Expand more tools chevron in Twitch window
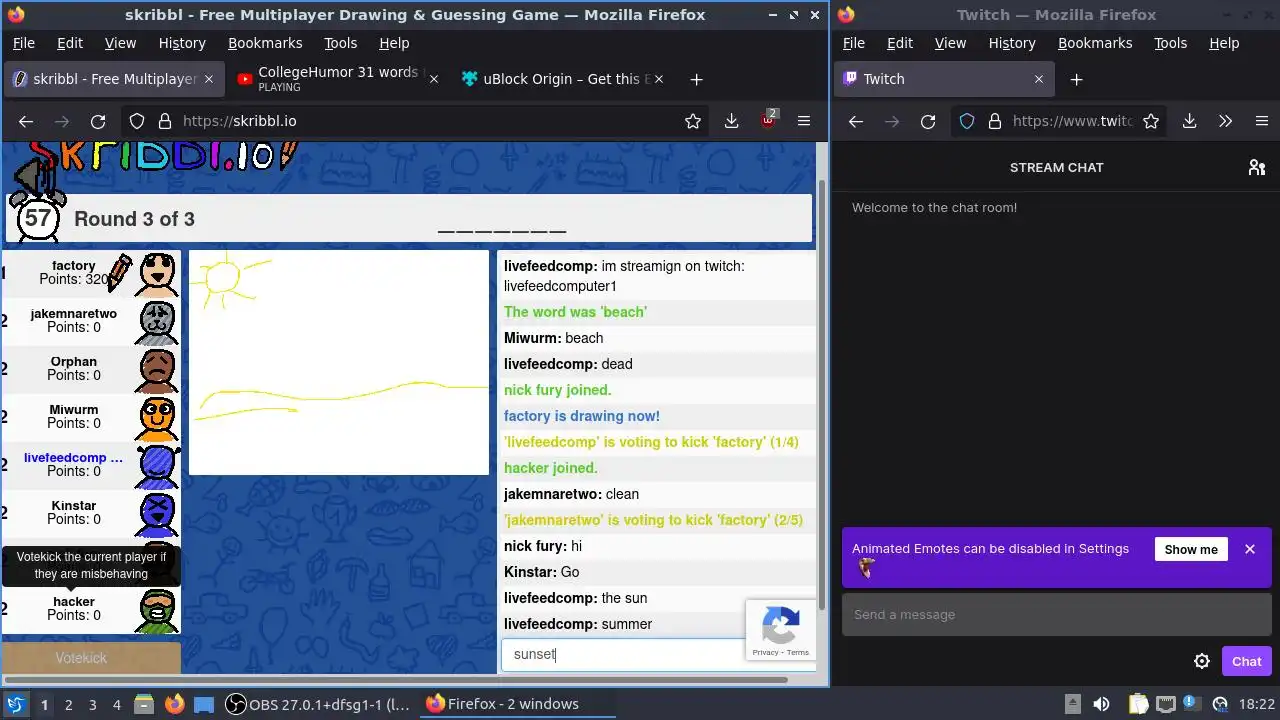Screen dimensions: 1280x720 pos(1225,121)
